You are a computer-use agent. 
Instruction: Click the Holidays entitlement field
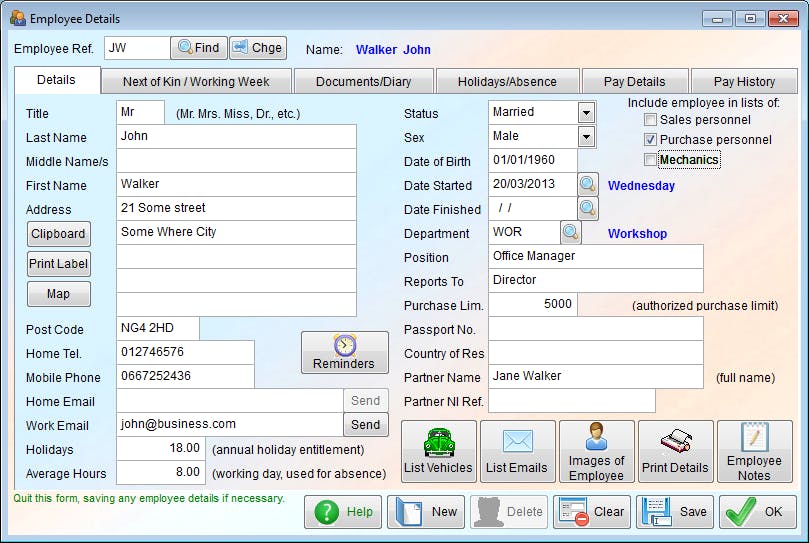pyautogui.click(x=161, y=448)
